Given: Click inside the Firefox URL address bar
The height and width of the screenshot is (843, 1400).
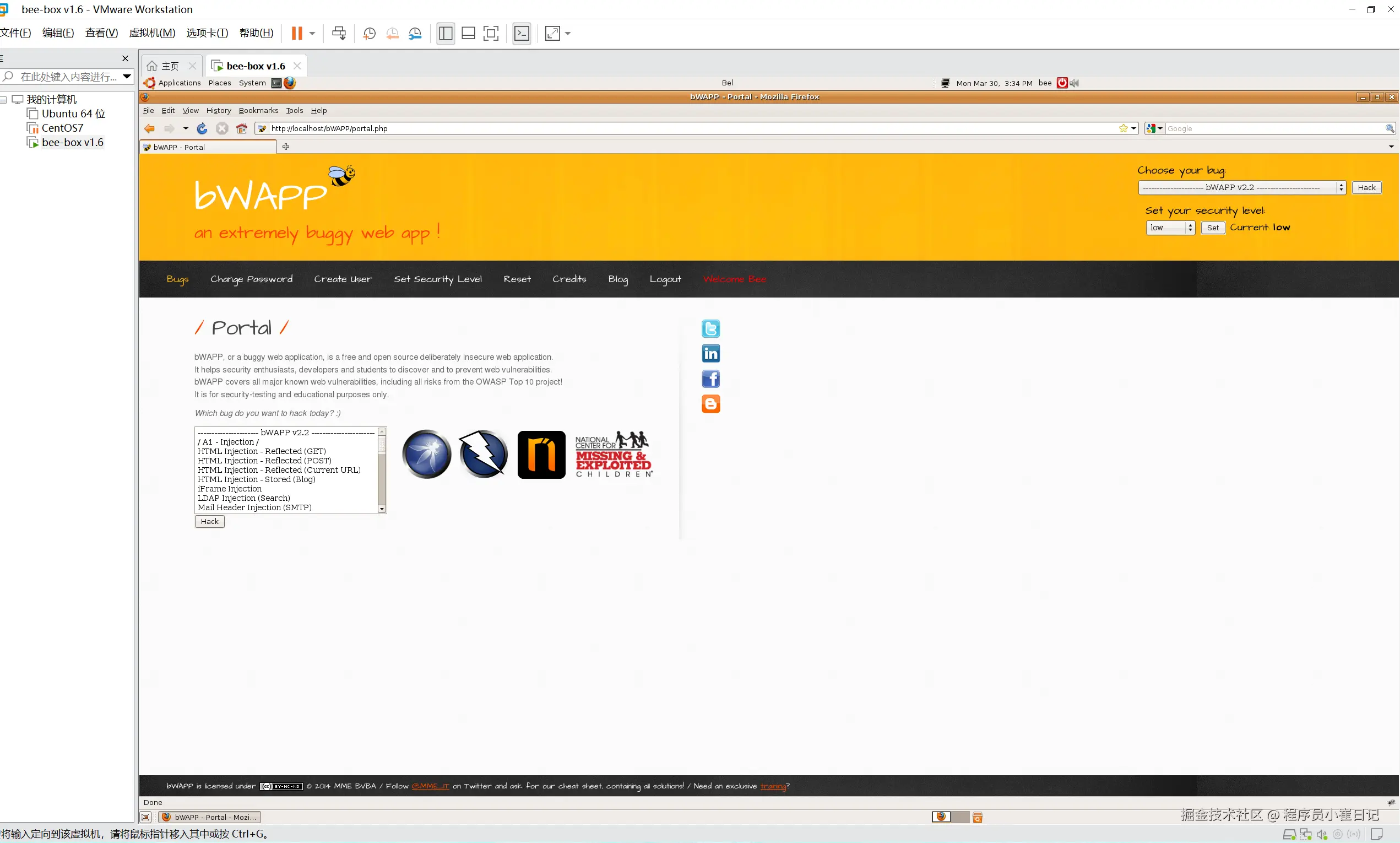Looking at the screenshot, I should click(x=681, y=128).
